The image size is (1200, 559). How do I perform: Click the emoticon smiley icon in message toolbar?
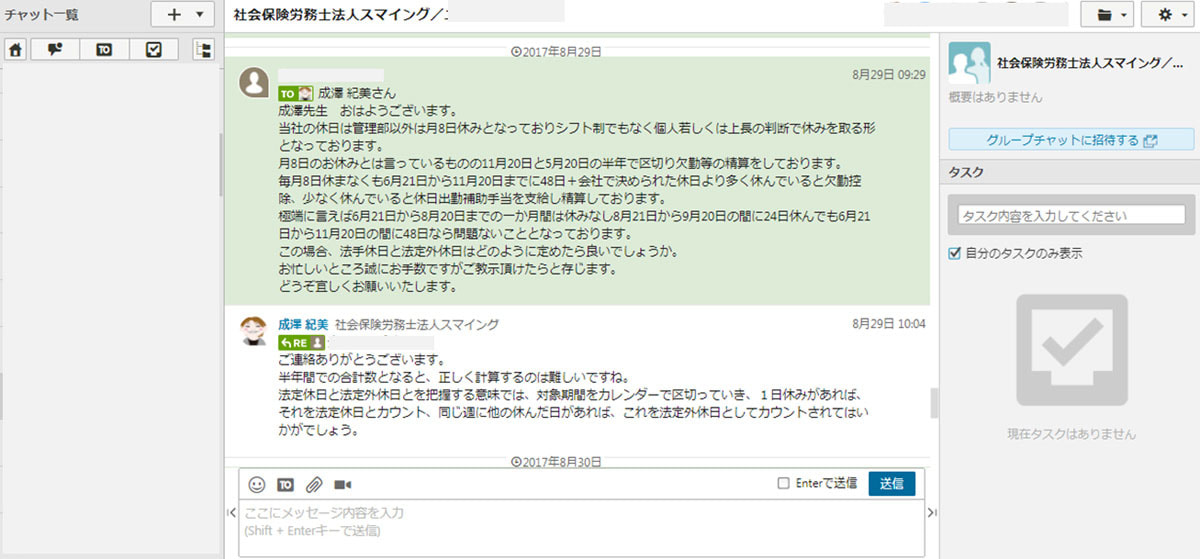257,484
